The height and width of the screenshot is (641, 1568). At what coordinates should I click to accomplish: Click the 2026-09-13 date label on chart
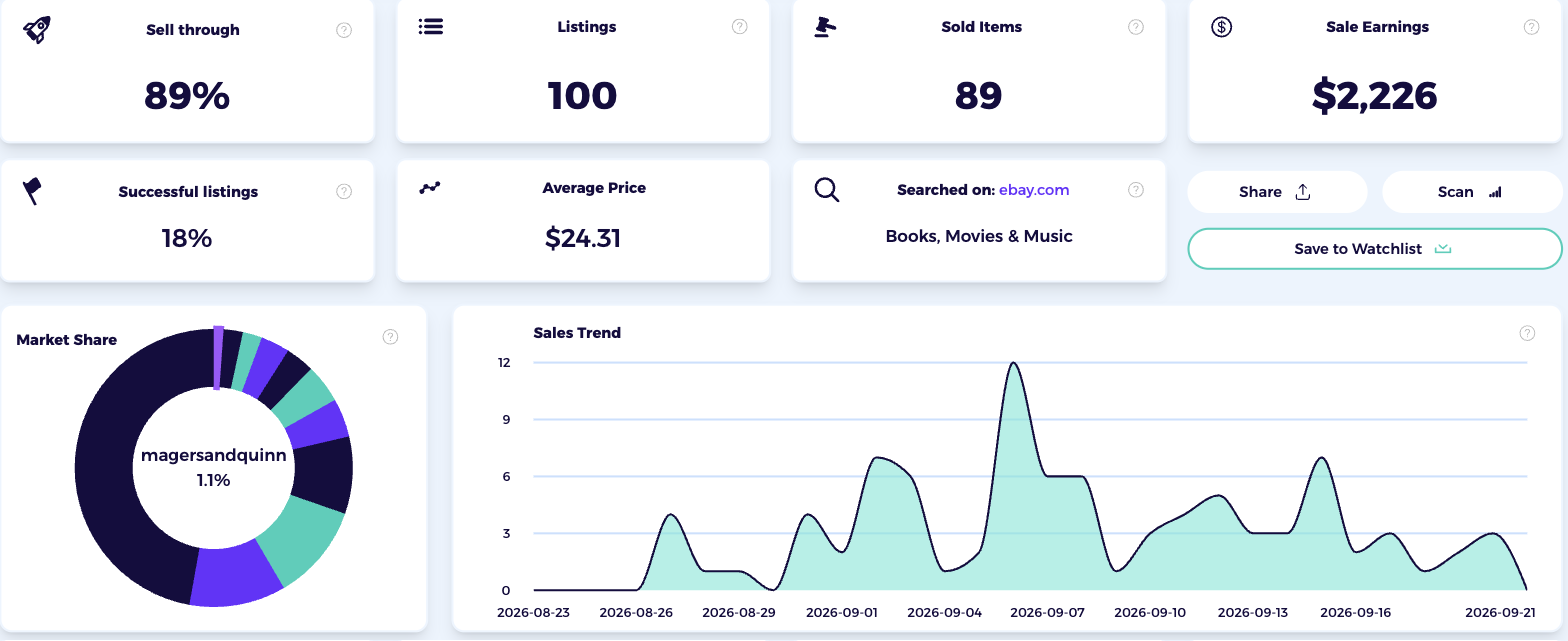[x=1252, y=612]
